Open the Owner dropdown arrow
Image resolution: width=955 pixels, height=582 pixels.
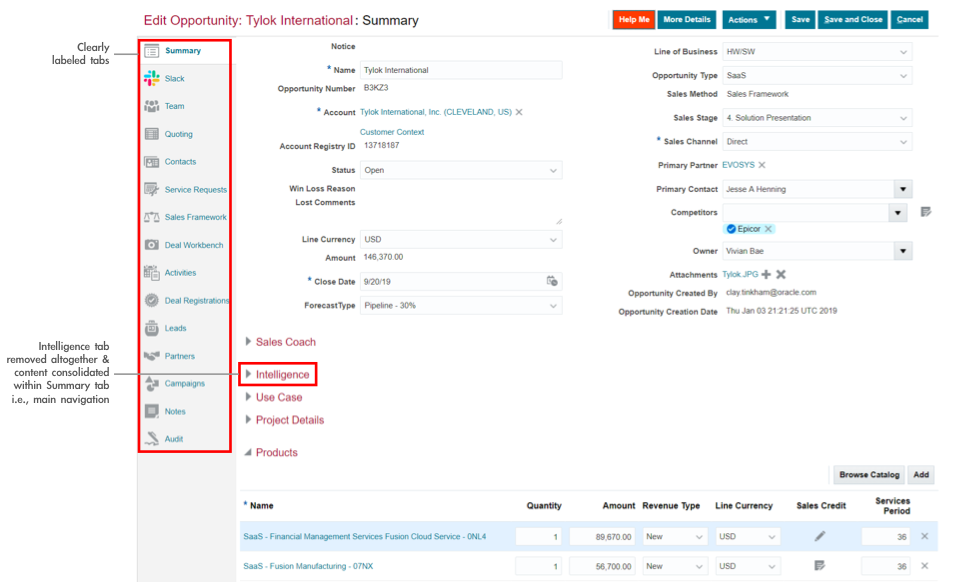(x=903, y=251)
